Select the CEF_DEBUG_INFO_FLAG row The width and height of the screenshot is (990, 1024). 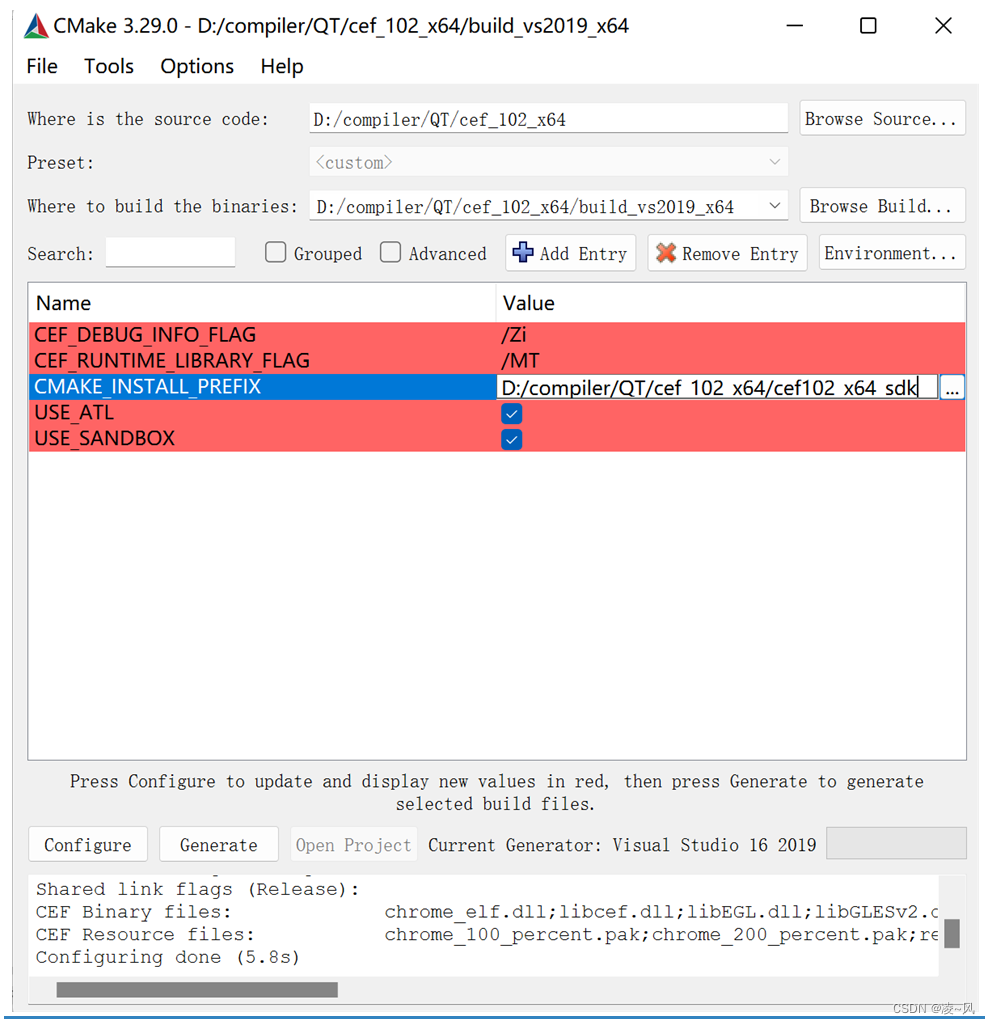click(x=497, y=334)
